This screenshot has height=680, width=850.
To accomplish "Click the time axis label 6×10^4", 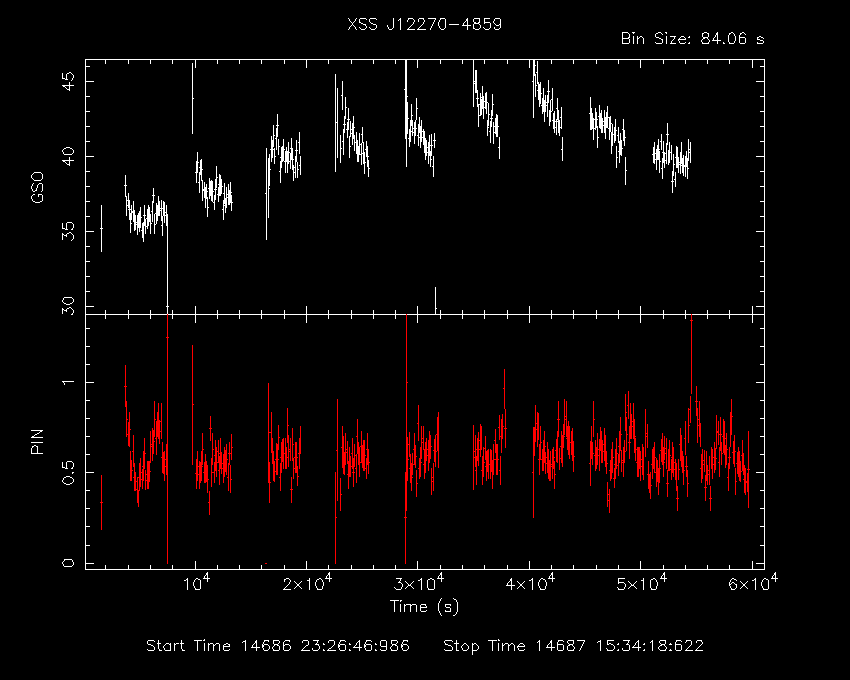I will pyautogui.click(x=754, y=583).
